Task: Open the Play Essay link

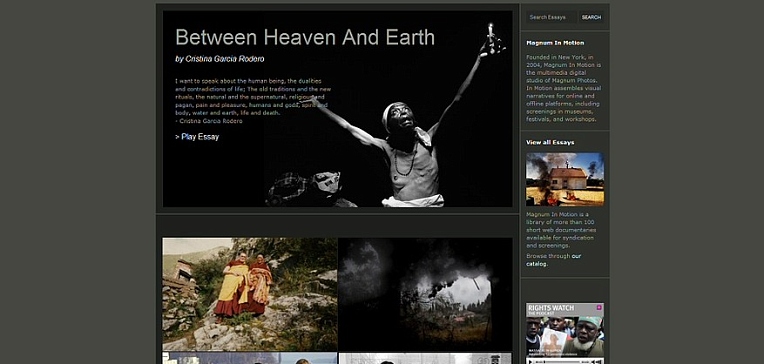Action: pyautogui.click(x=197, y=137)
